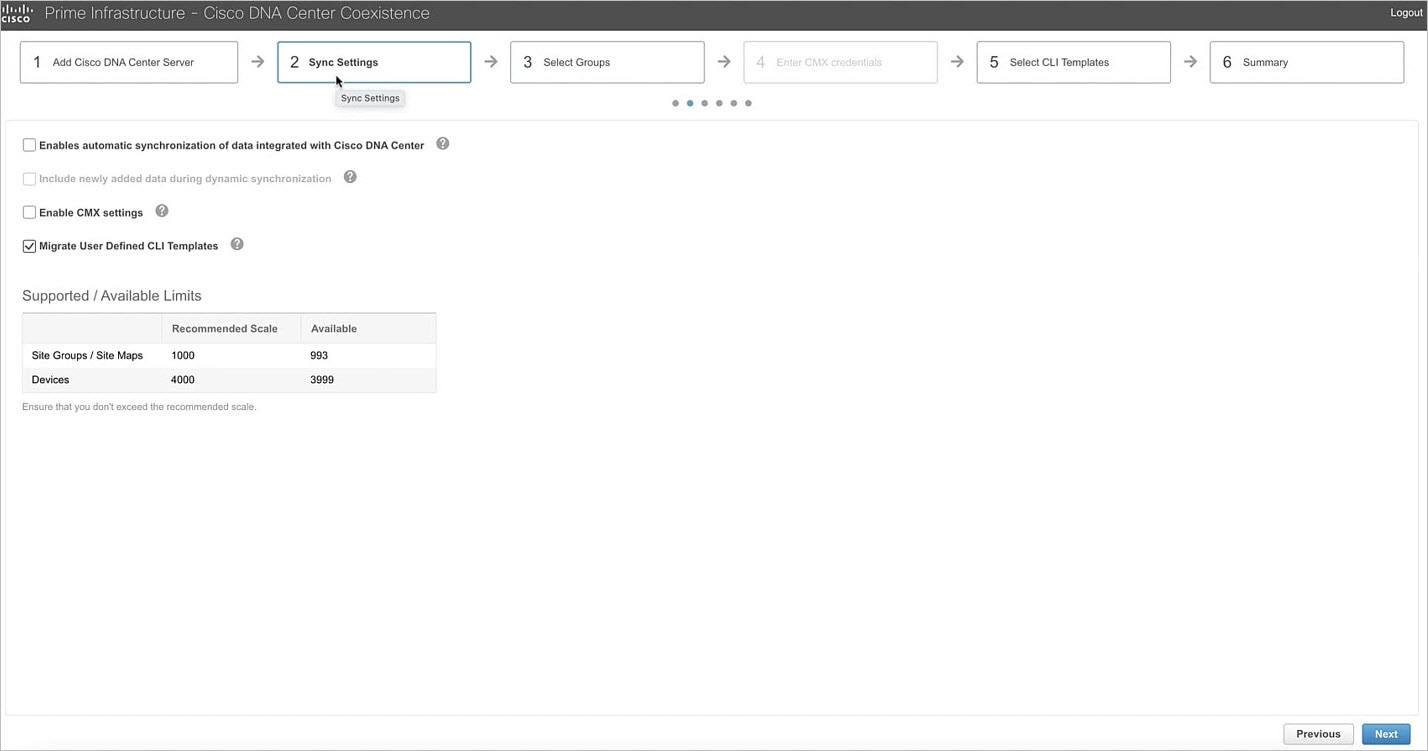Click the highlighted second progress dot
The height and width of the screenshot is (751, 1428).
click(690, 103)
